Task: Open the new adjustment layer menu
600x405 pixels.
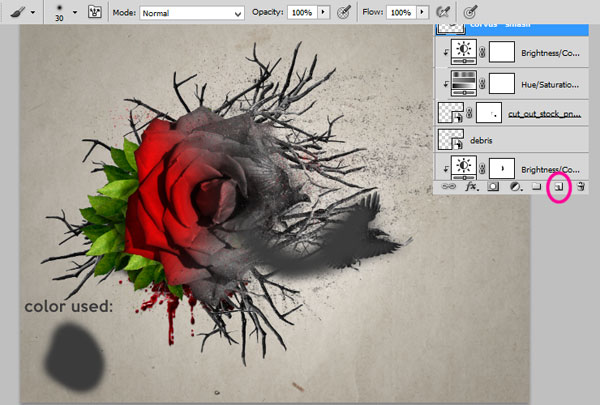Action: click(x=515, y=186)
